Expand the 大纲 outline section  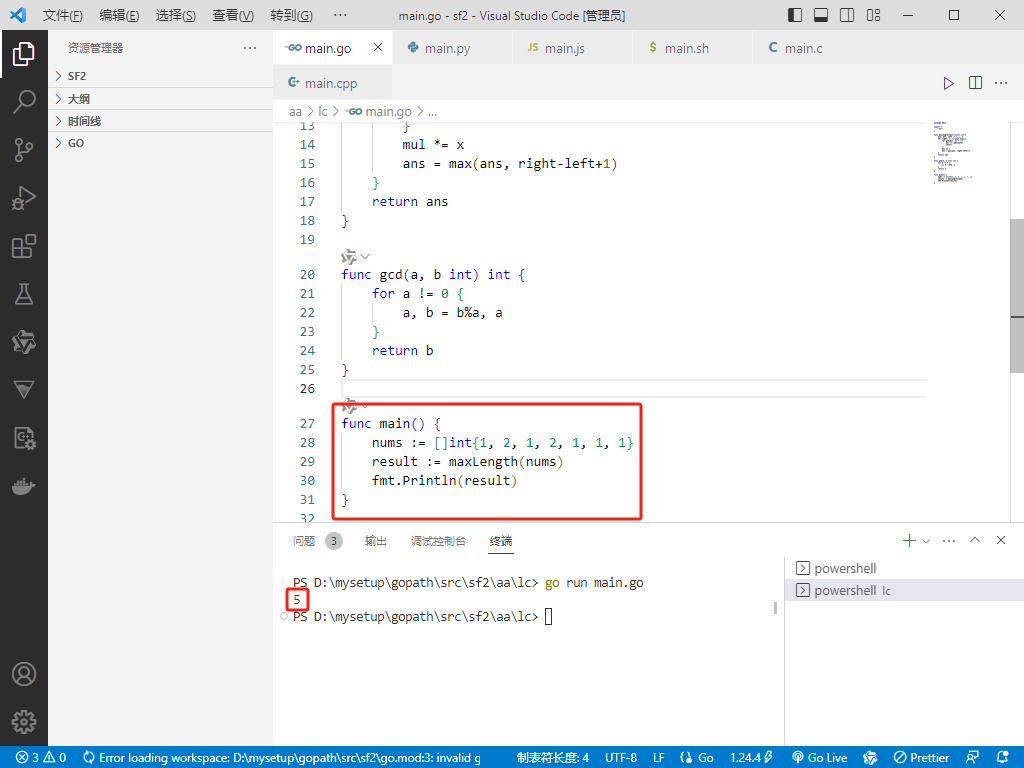tap(161, 99)
